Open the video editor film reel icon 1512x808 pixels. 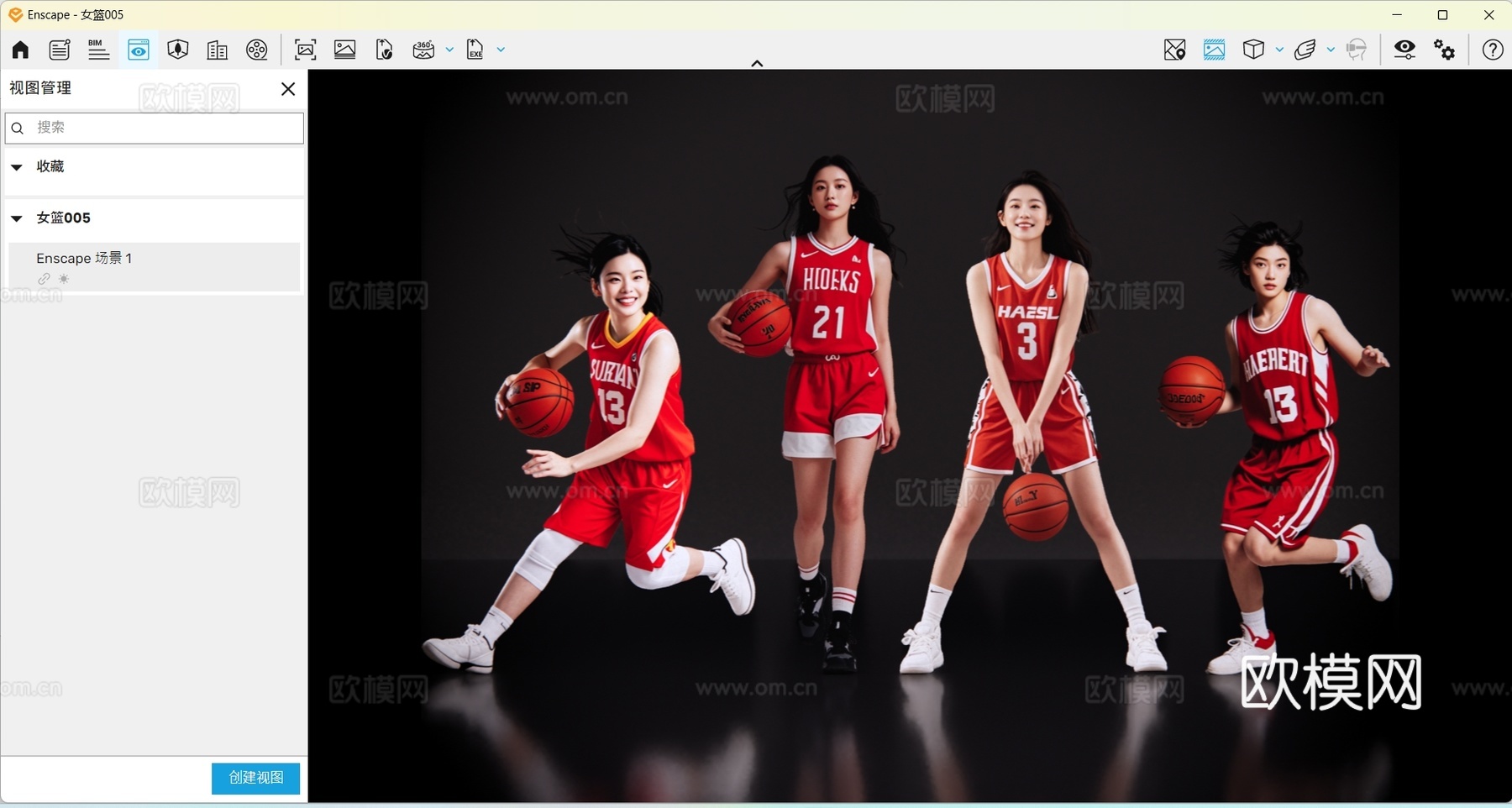tap(257, 50)
